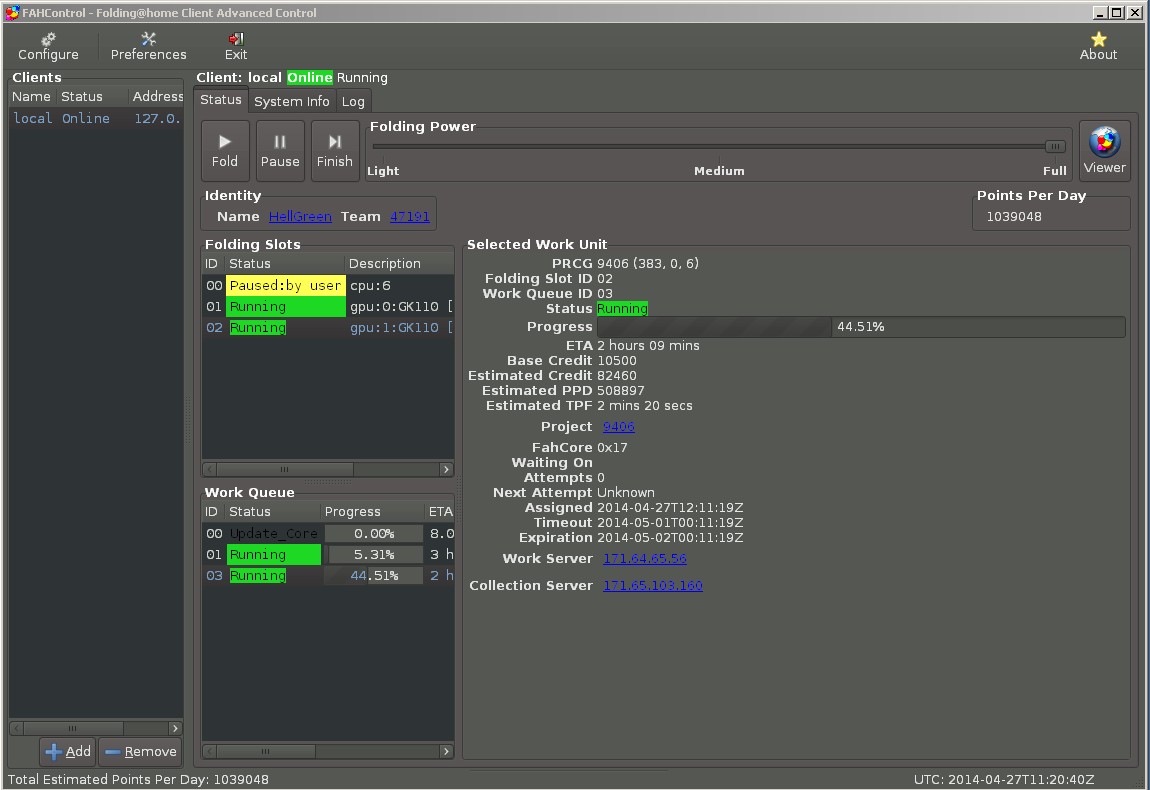Click the Finish button

pos(334,150)
